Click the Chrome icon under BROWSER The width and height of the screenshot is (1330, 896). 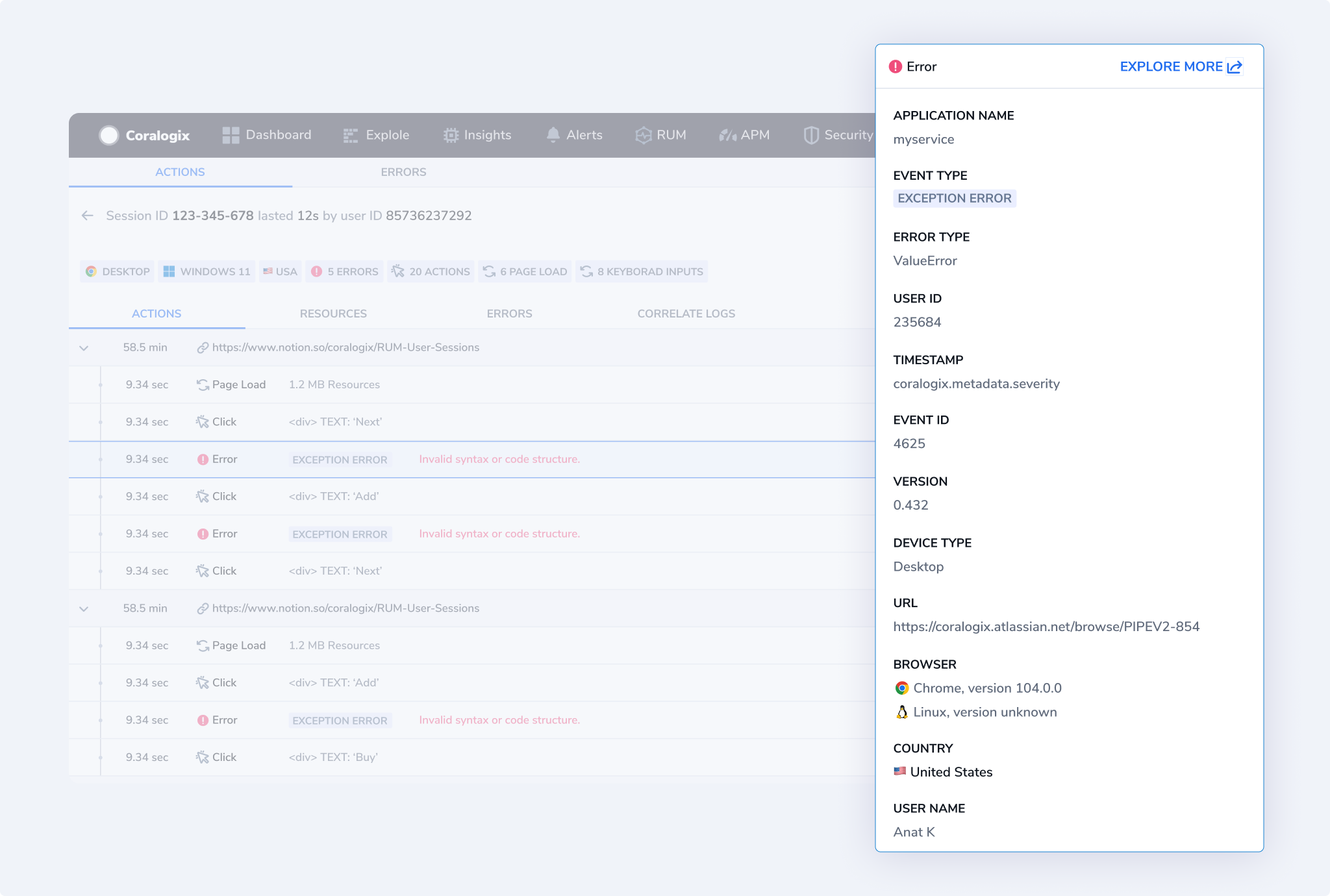(x=901, y=688)
